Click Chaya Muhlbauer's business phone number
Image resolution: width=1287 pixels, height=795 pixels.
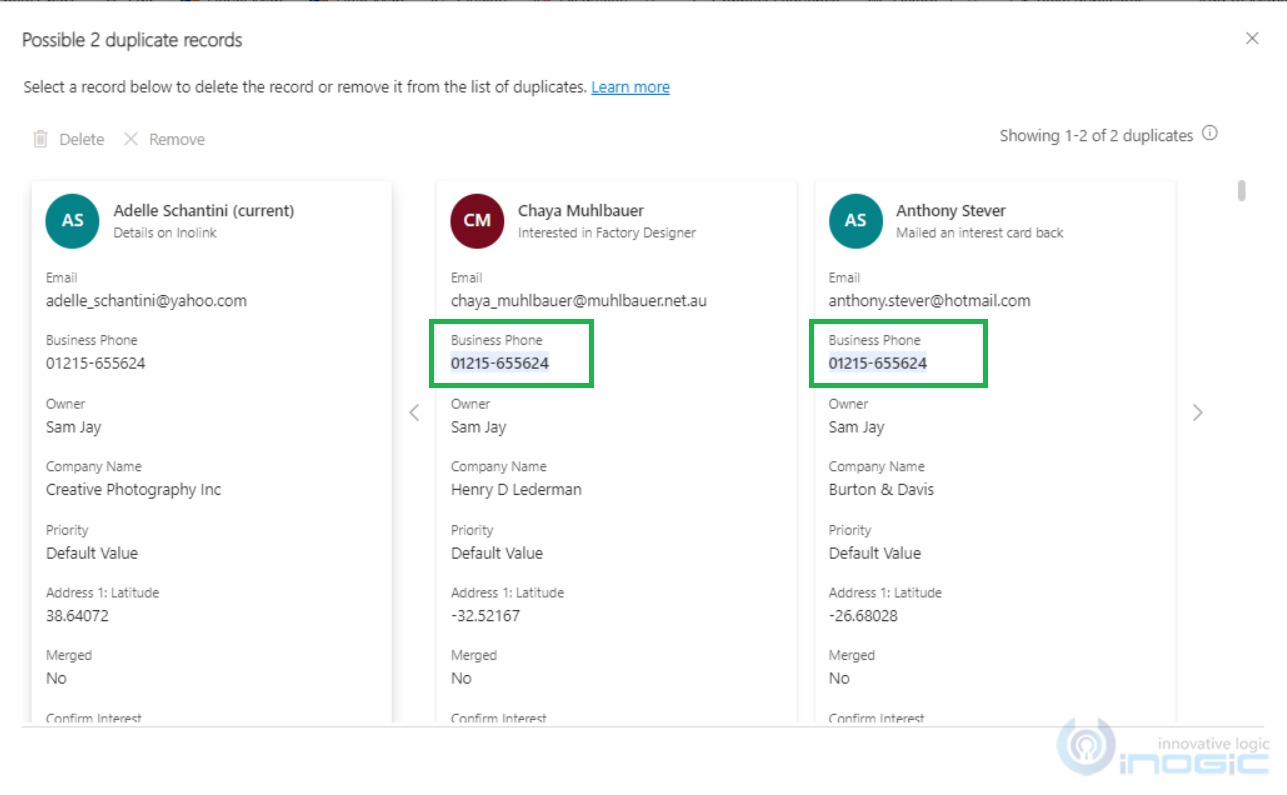[x=500, y=363]
